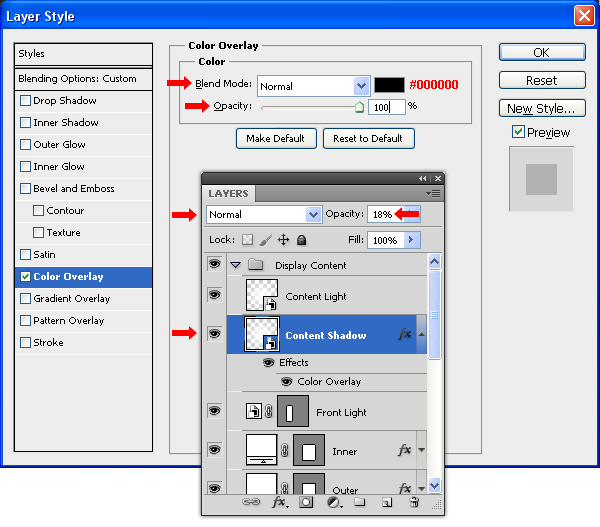Uncheck the Preview checkbox
This screenshot has width=600, height=527.
click(518, 132)
